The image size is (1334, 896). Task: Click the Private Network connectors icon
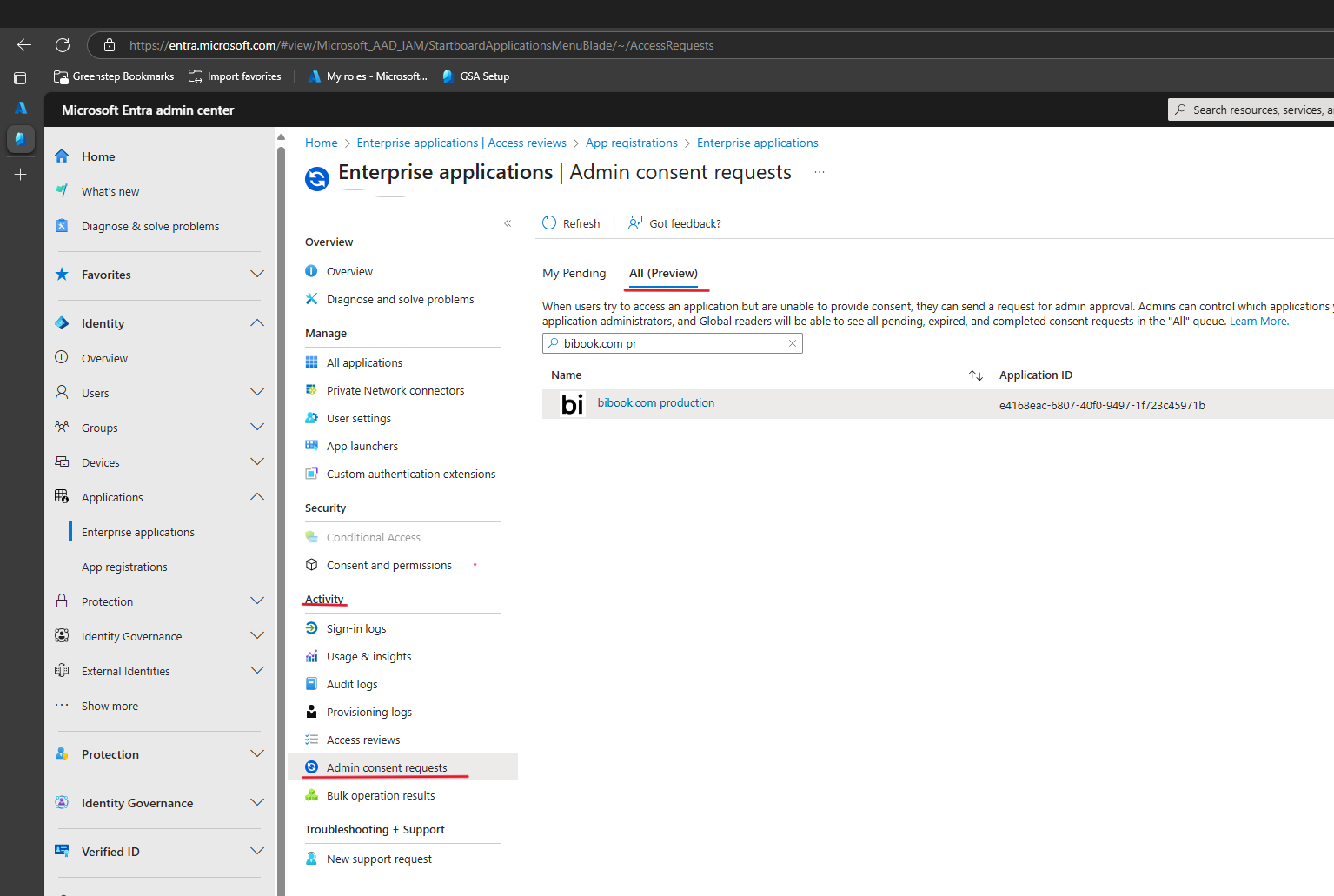pyautogui.click(x=311, y=390)
